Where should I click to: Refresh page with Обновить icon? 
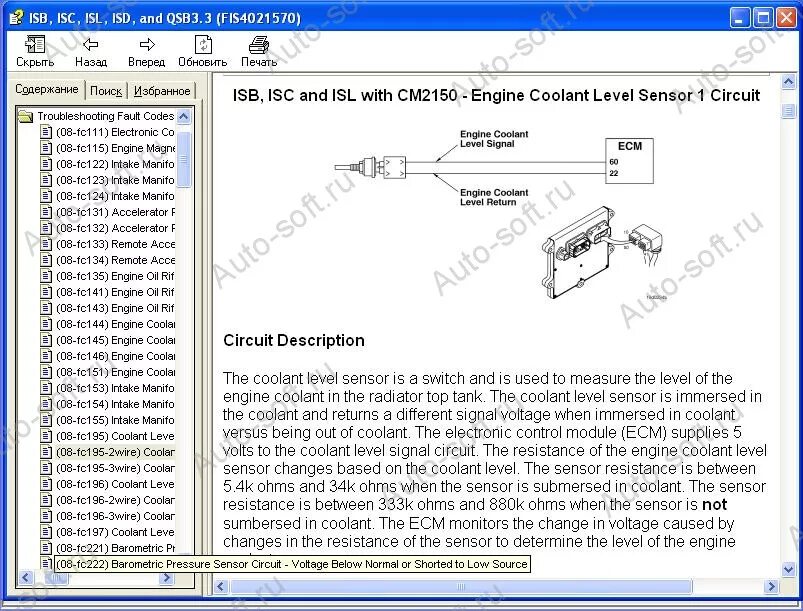tap(203, 51)
